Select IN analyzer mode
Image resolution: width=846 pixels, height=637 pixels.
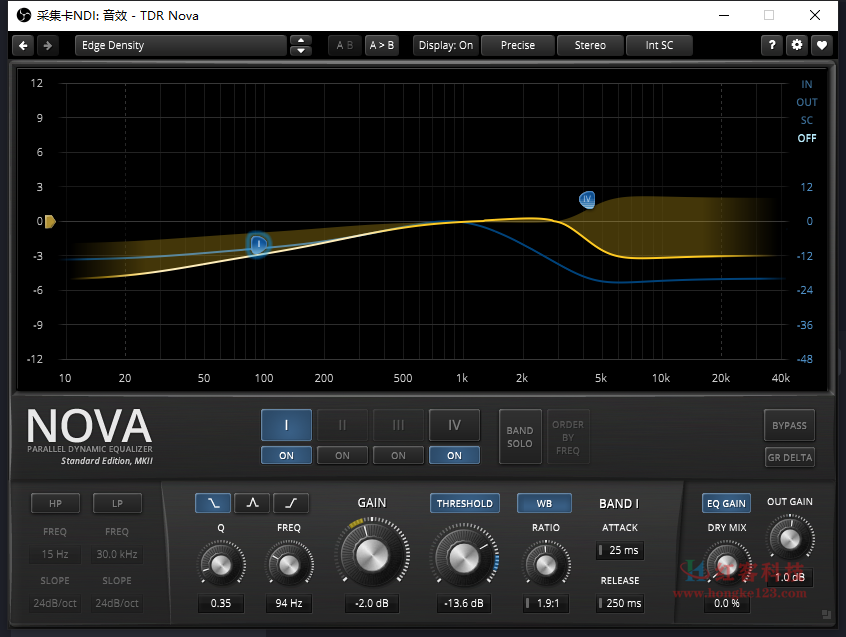(x=807, y=84)
